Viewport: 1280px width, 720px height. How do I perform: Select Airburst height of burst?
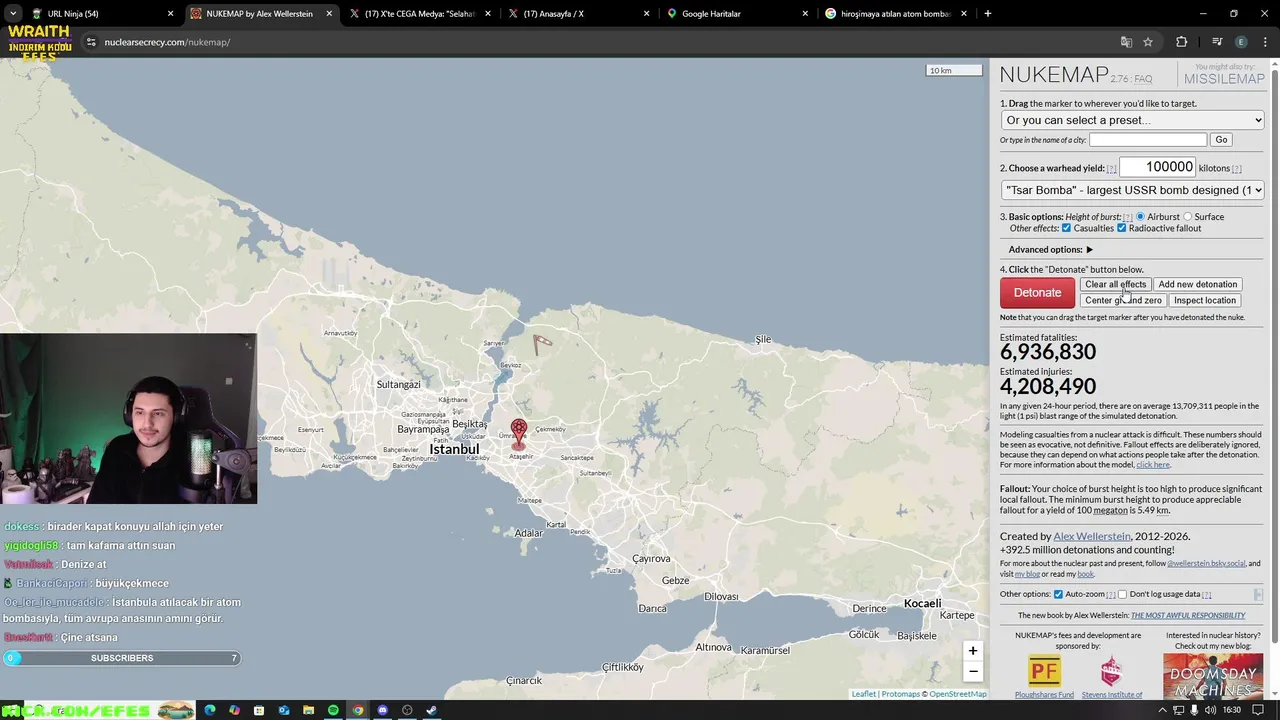1140,217
